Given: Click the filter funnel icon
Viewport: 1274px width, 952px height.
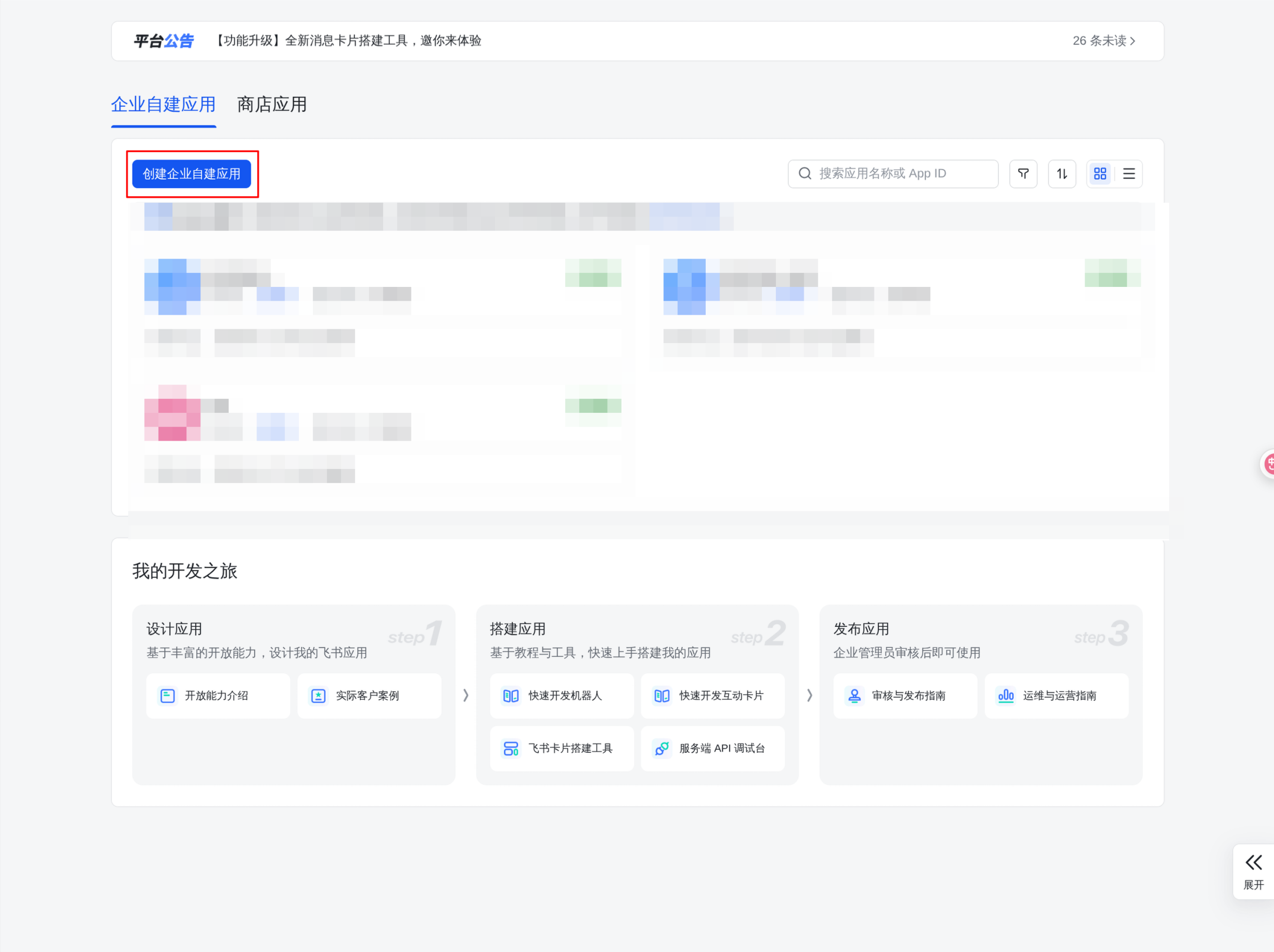Looking at the screenshot, I should [x=1023, y=174].
